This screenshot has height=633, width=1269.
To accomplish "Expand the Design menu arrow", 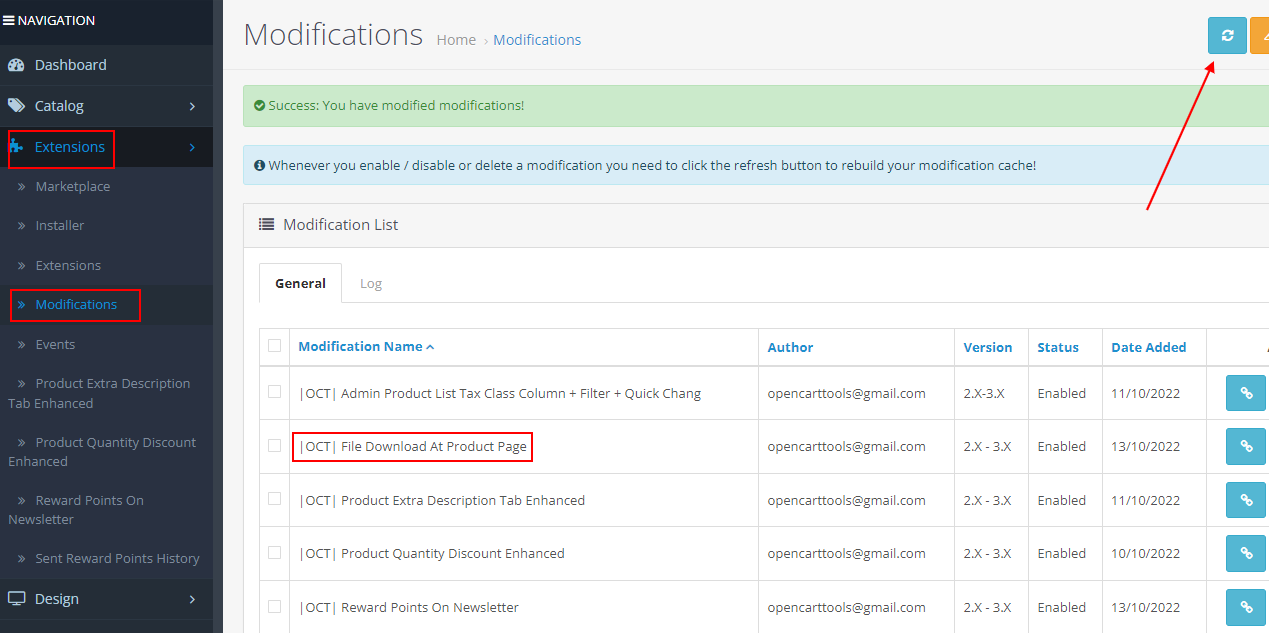I will pos(192,599).
